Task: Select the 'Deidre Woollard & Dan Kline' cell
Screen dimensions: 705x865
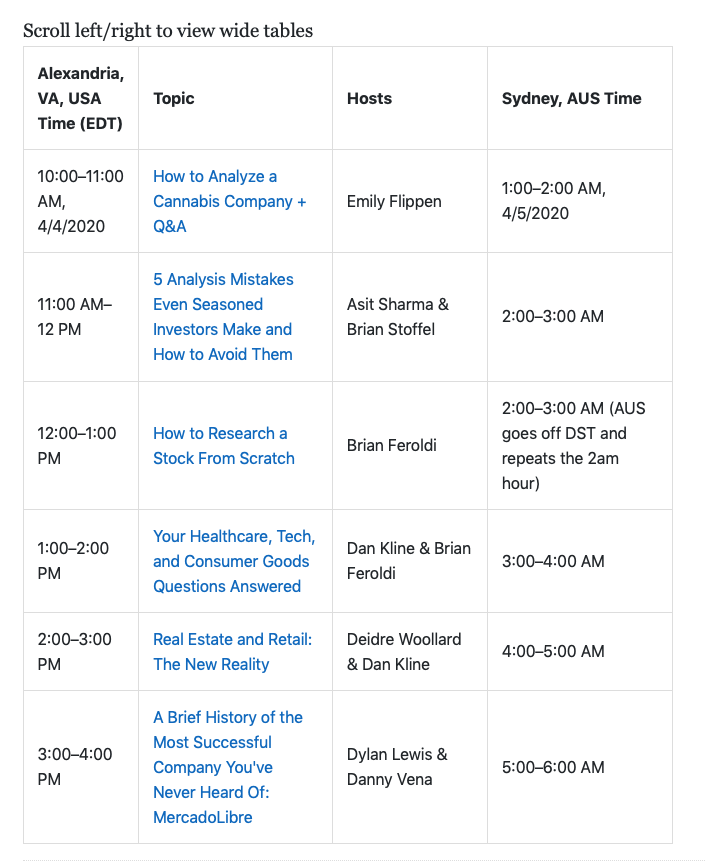Action: pos(404,651)
